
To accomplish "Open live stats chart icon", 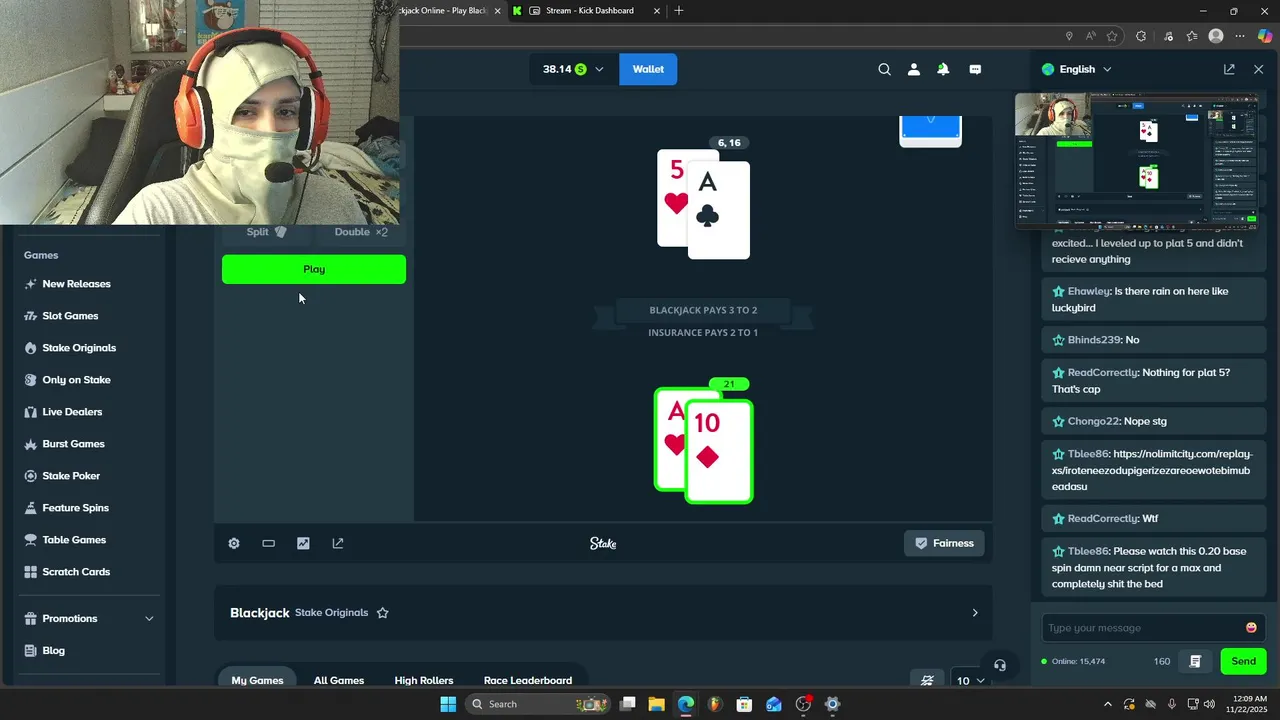I will 303,543.
